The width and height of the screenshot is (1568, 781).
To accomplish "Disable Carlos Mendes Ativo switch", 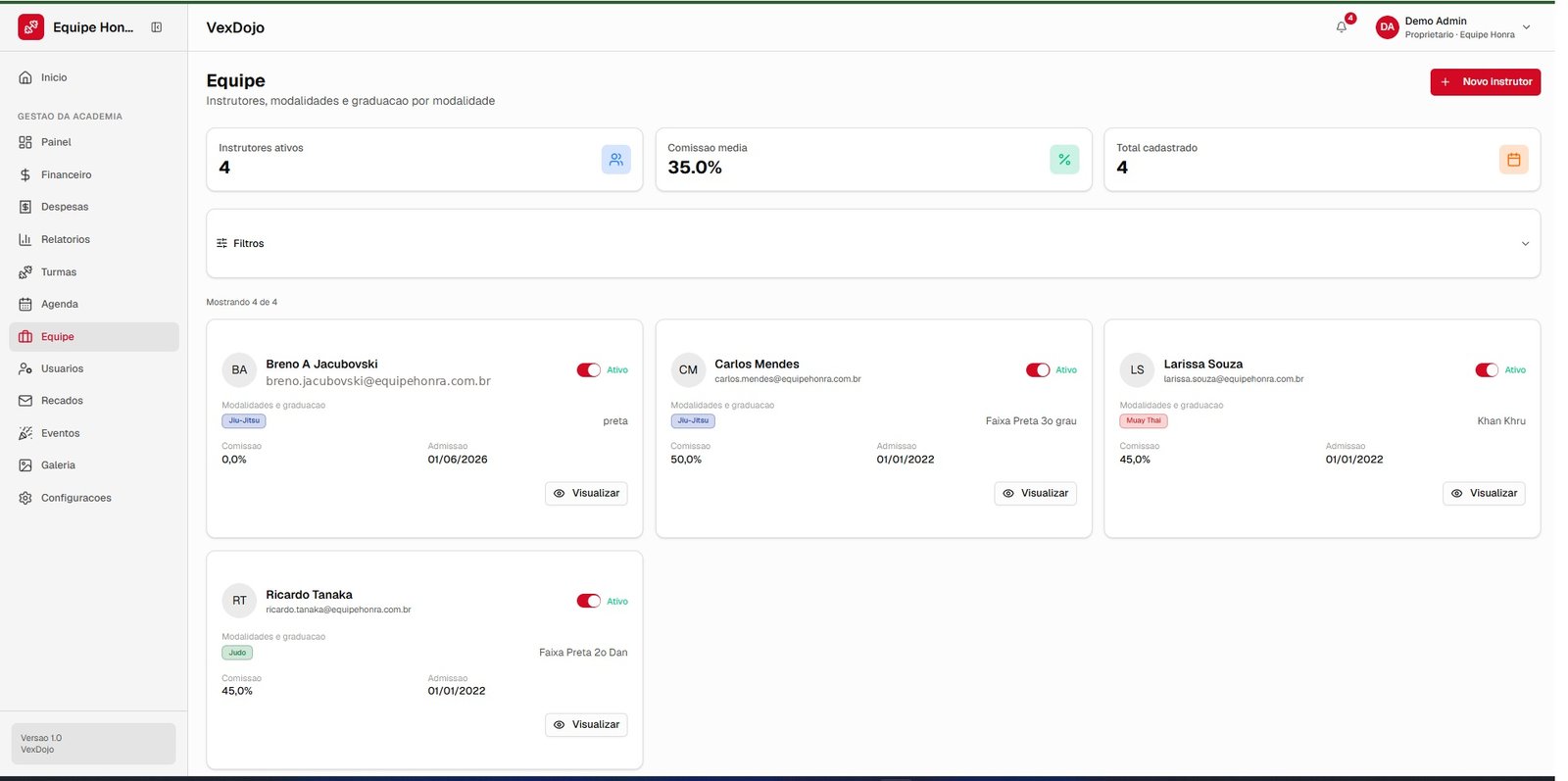I will pos(1037,369).
